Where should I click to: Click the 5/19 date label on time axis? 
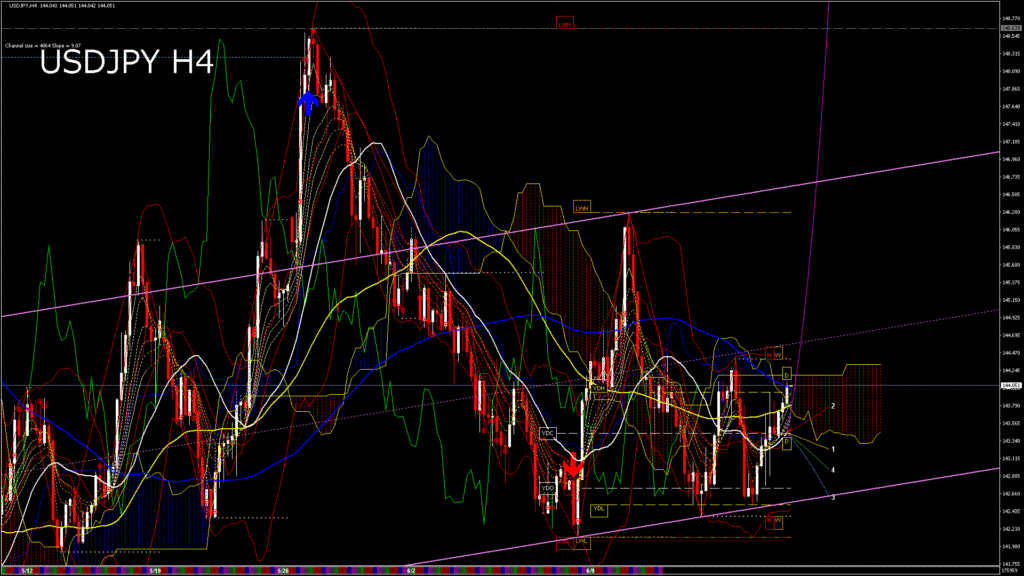[x=155, y=570]
